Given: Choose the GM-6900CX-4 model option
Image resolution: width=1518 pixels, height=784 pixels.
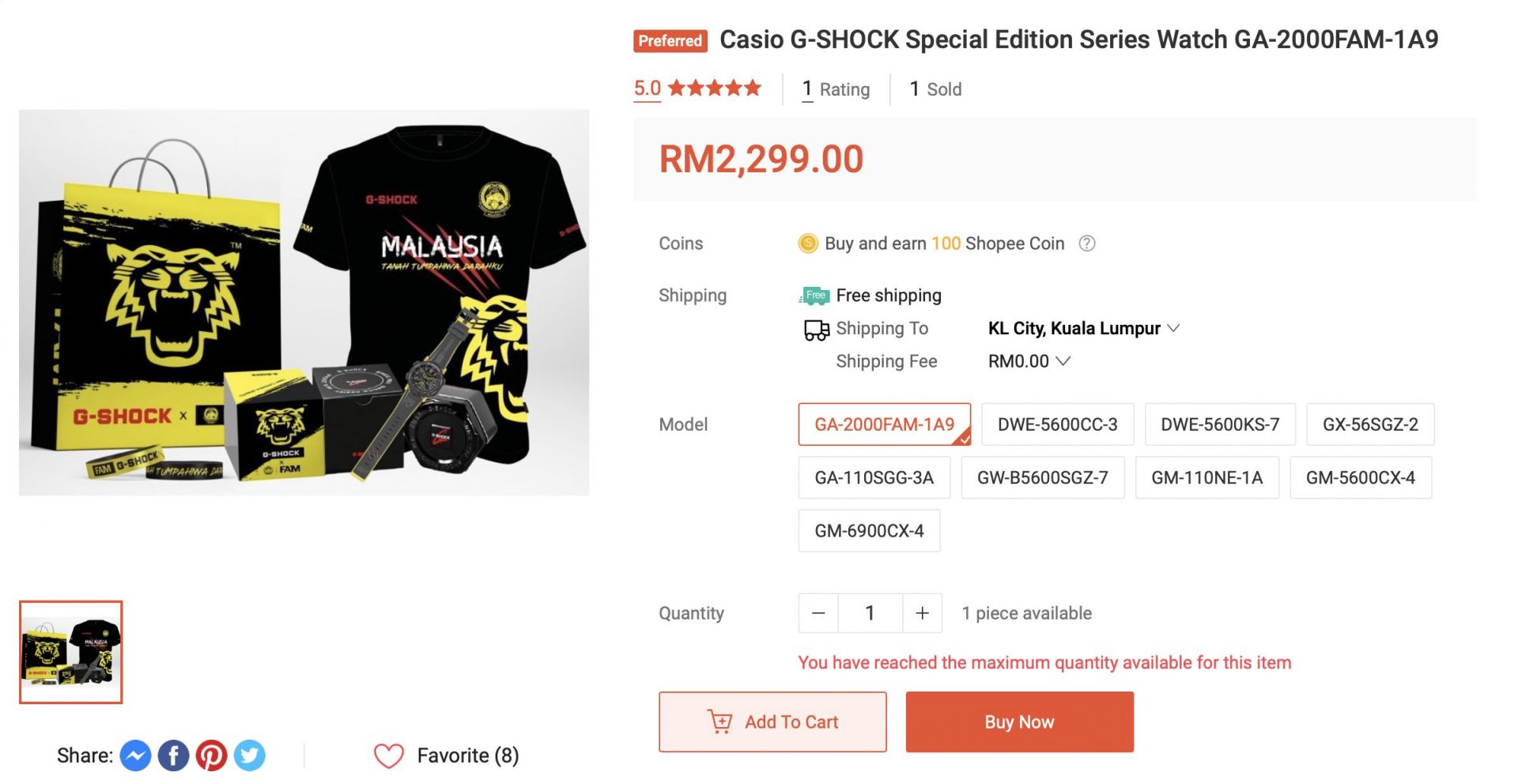Looking at the screenshot, I should (x=869, y=531).
